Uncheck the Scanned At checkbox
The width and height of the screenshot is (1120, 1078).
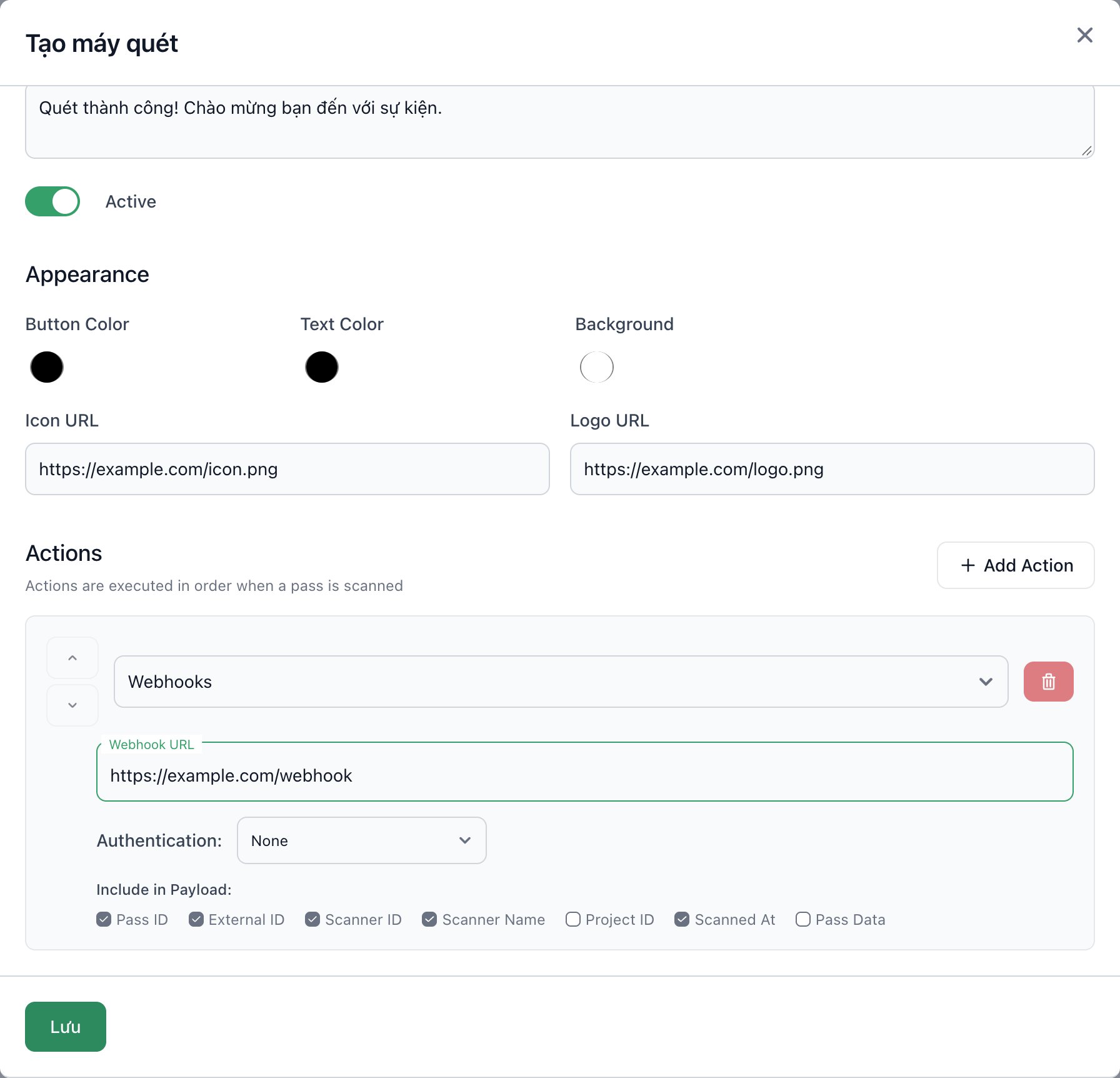tap(682, 919)
